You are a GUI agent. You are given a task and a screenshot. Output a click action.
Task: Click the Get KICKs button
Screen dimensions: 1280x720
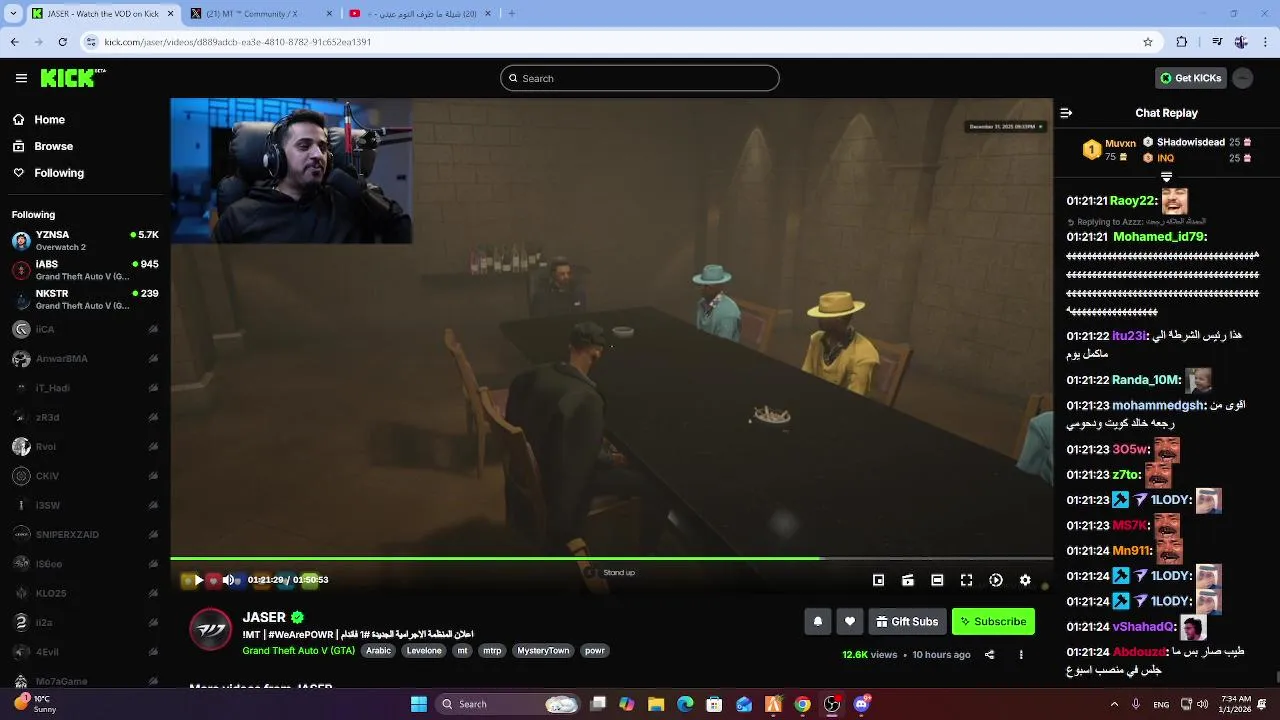(x=1190, y=78)
